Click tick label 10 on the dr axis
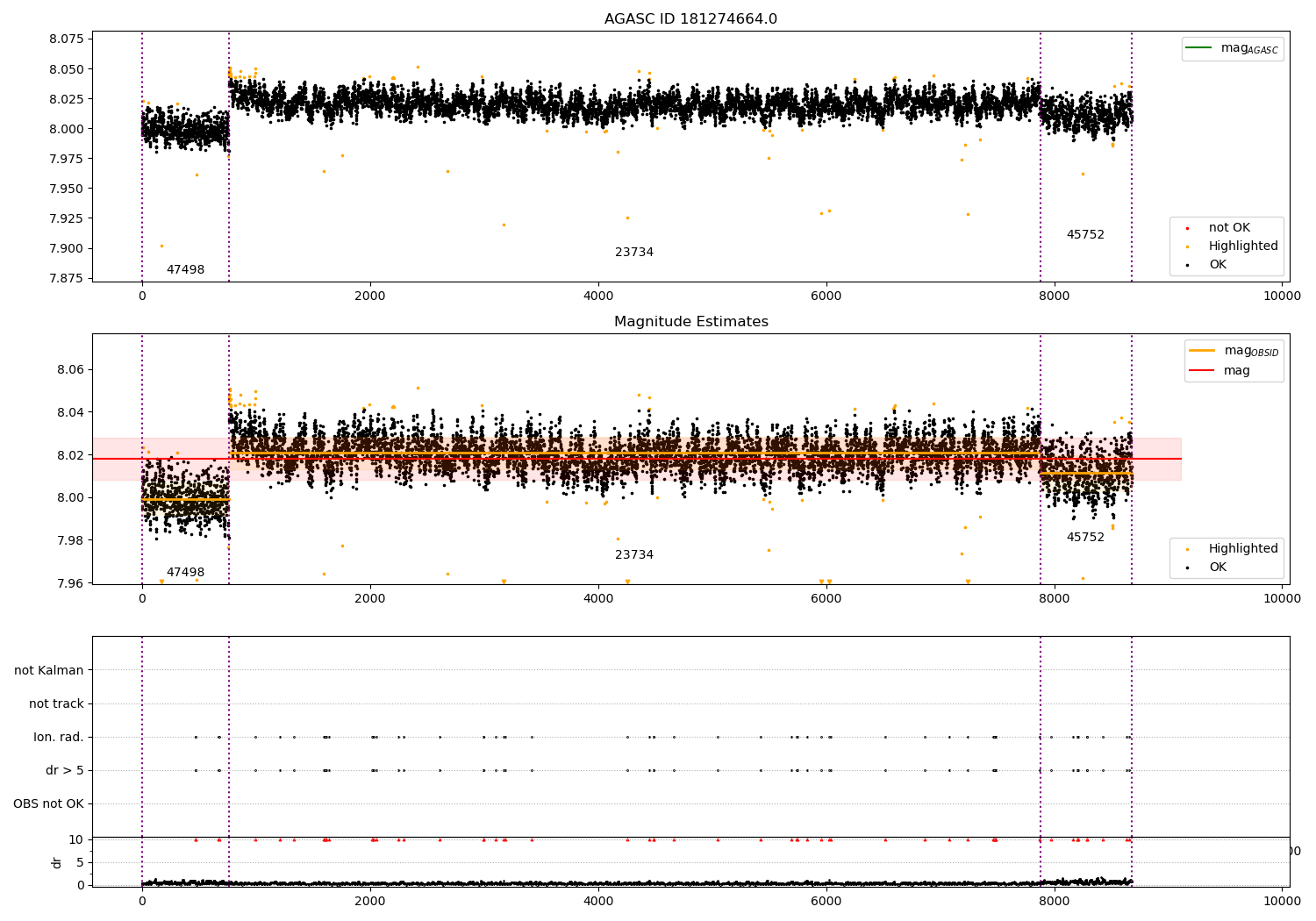This screenshot has height=921, width=1316. tap(76, 839)
